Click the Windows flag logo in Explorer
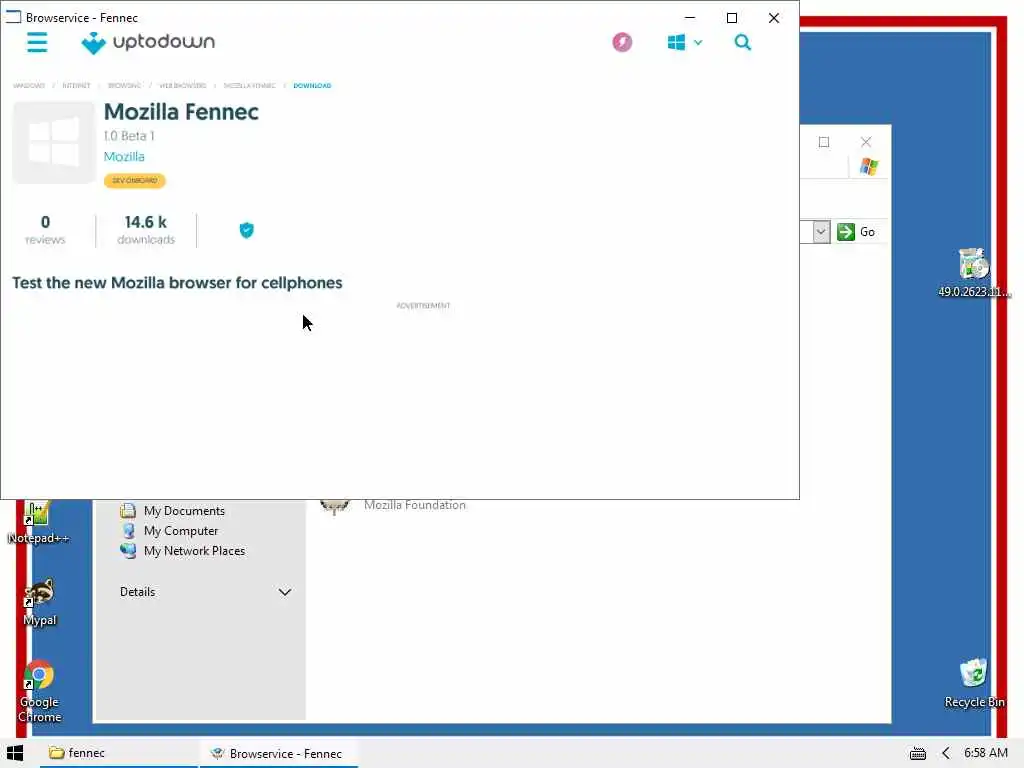Viewport: 1024px width, 768px height. 869,167
